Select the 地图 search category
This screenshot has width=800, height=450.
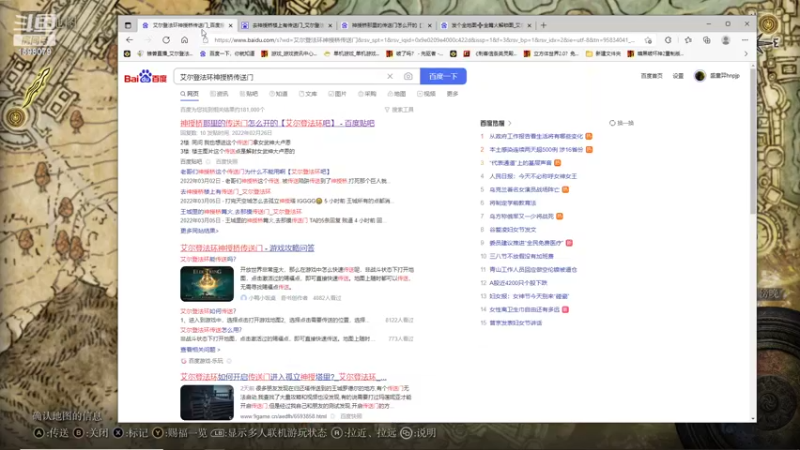(397, 94)
